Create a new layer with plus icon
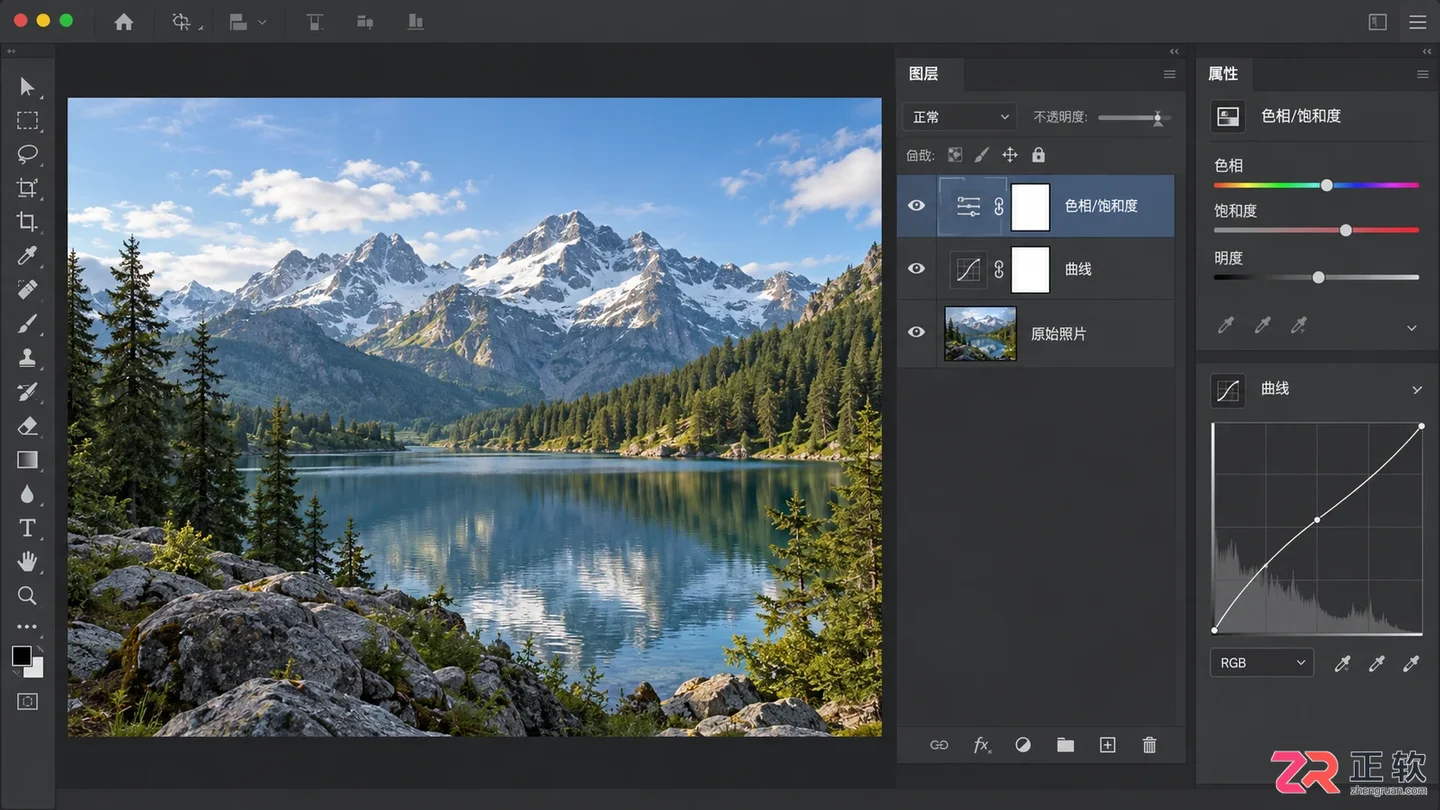Image resolution: width=1440 pixels, height=810 pixels. coord(1107,745)
